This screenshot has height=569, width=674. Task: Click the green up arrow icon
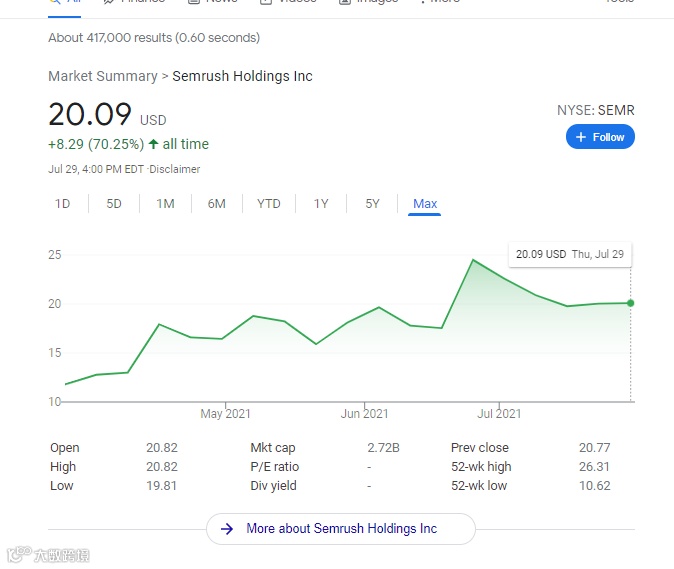point(153,144)
